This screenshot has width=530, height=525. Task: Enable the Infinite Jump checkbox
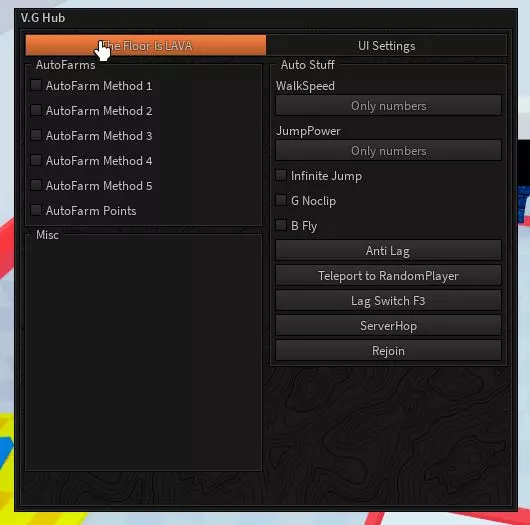click(281, 175)
